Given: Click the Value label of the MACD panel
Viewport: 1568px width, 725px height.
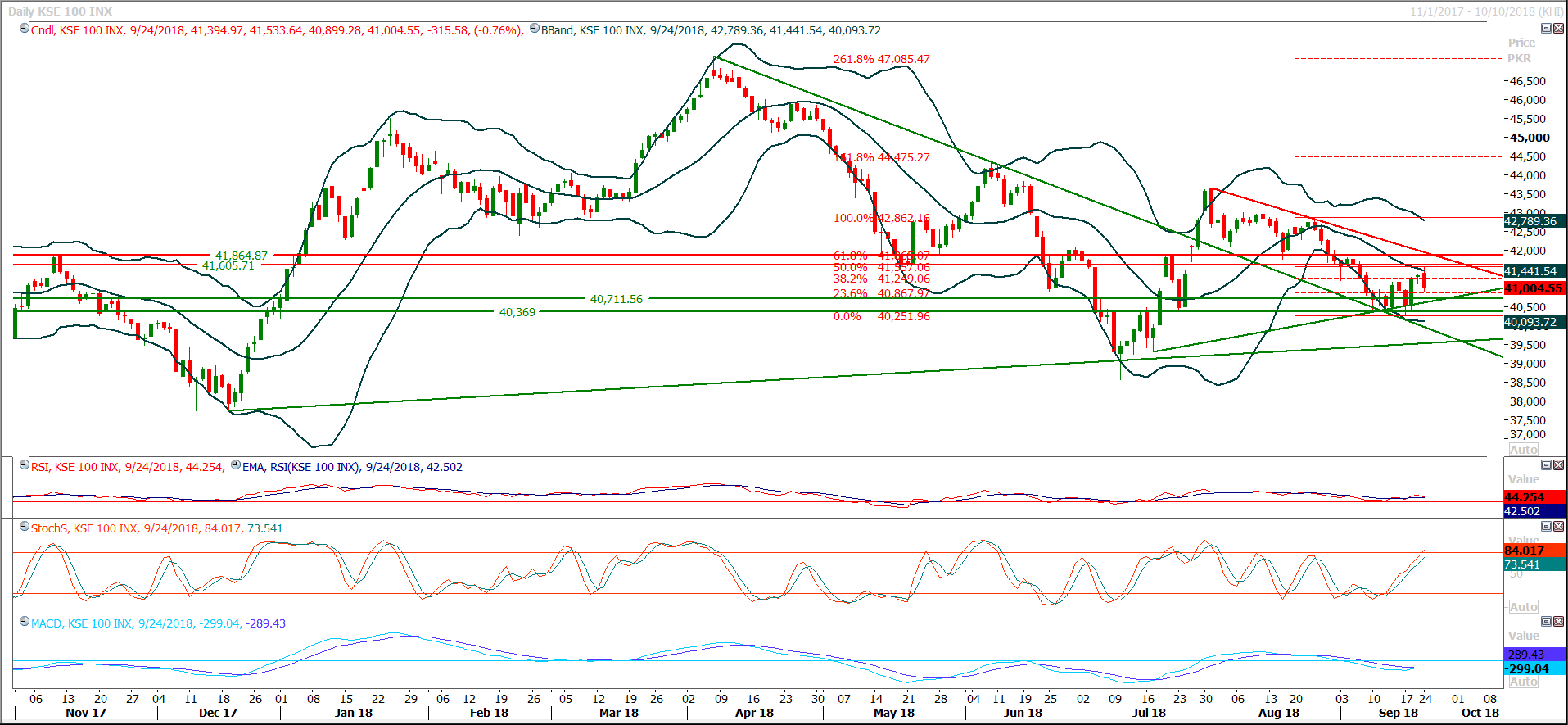Looking at the screenshot, I should (x=1524, y=636).
